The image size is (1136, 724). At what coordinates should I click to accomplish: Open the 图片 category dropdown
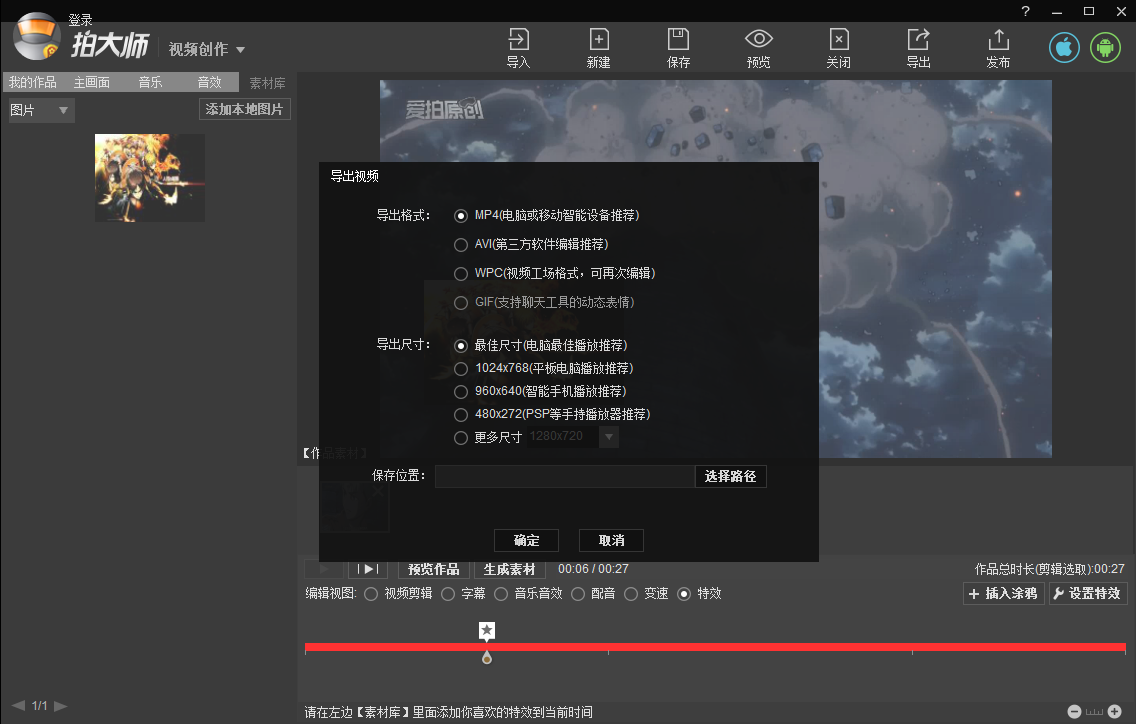point(38,110)
